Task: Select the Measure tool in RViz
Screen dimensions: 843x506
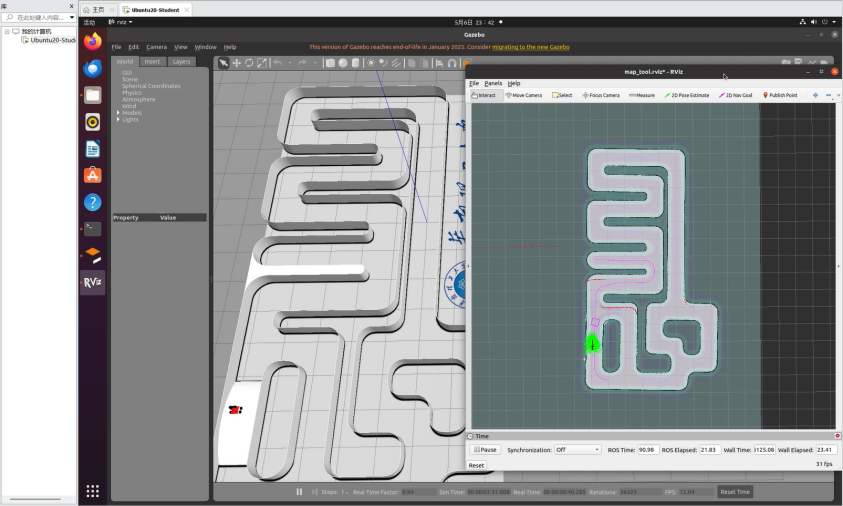Action: pos(640,95)
